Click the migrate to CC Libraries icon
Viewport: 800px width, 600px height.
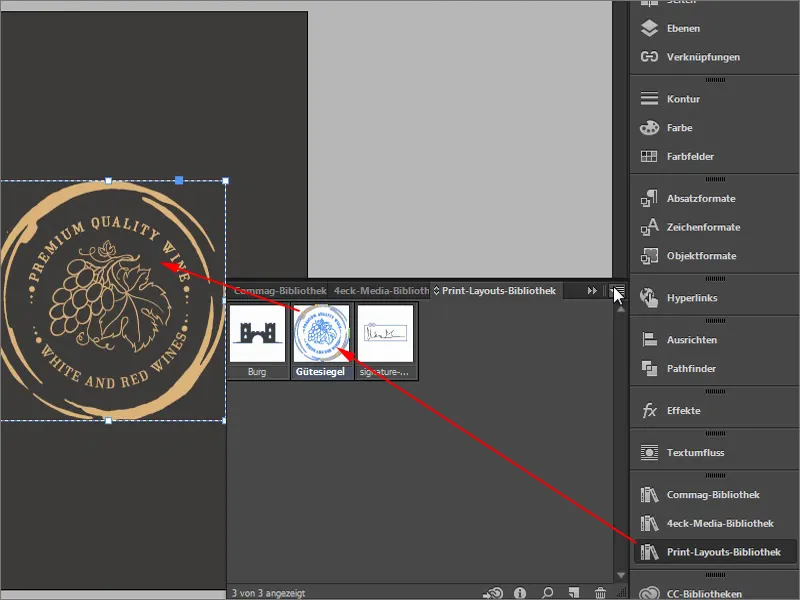click(x=493, y=593)
